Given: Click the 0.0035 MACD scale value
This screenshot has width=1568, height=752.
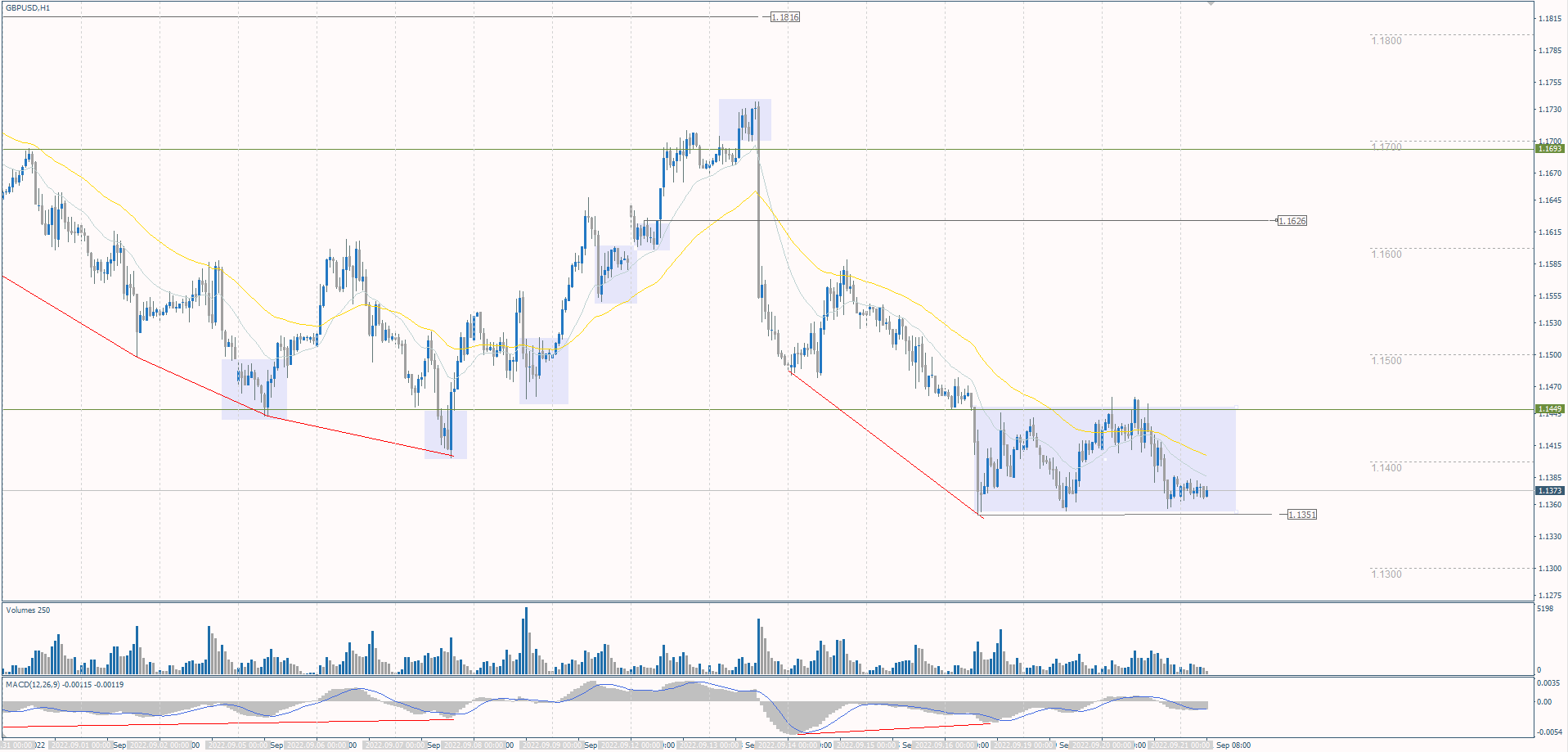Looking at the screenshot, I should 1548,683.
